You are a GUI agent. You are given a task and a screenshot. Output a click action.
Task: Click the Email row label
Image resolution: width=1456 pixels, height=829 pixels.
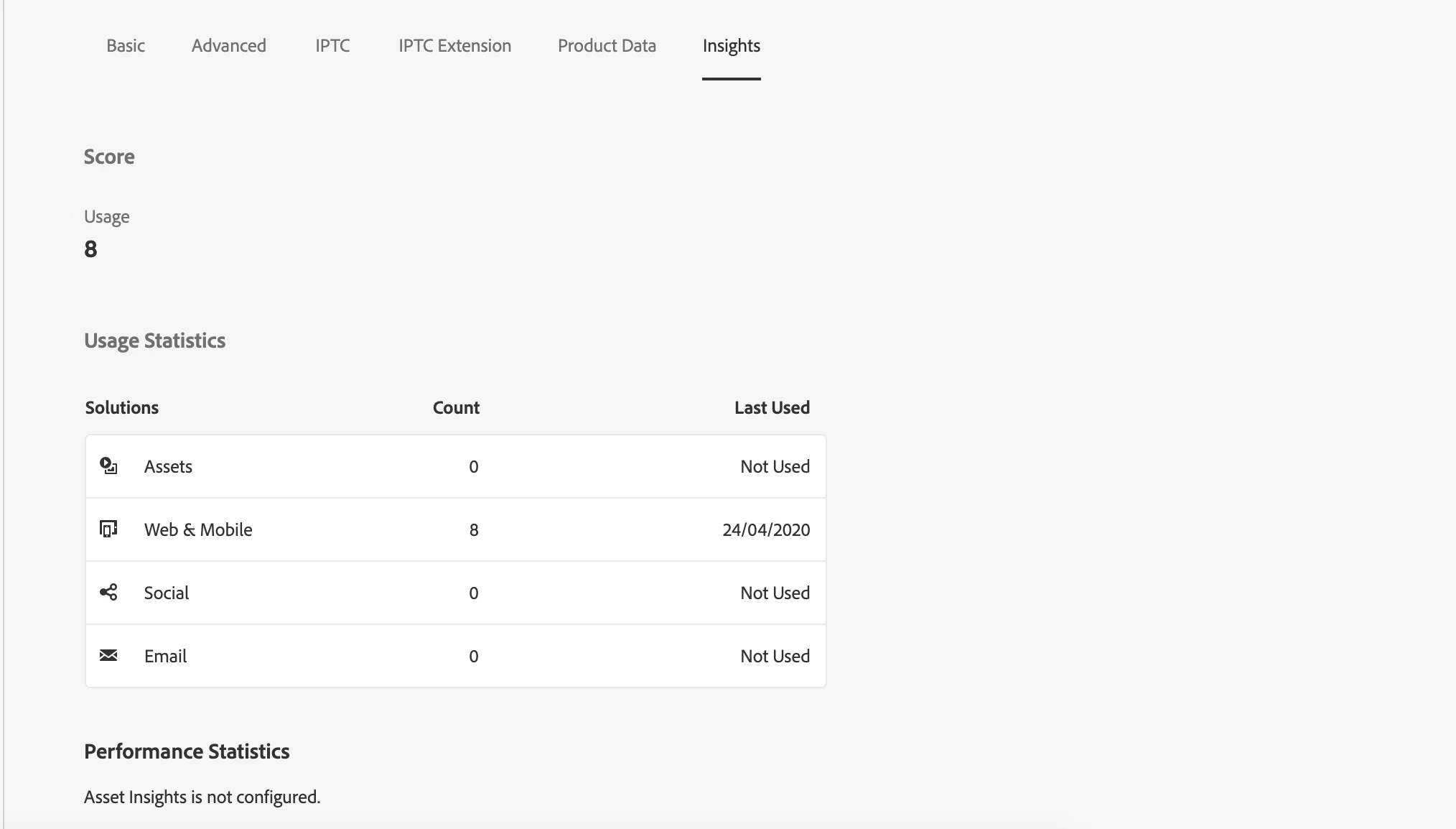tap(165, 657)
